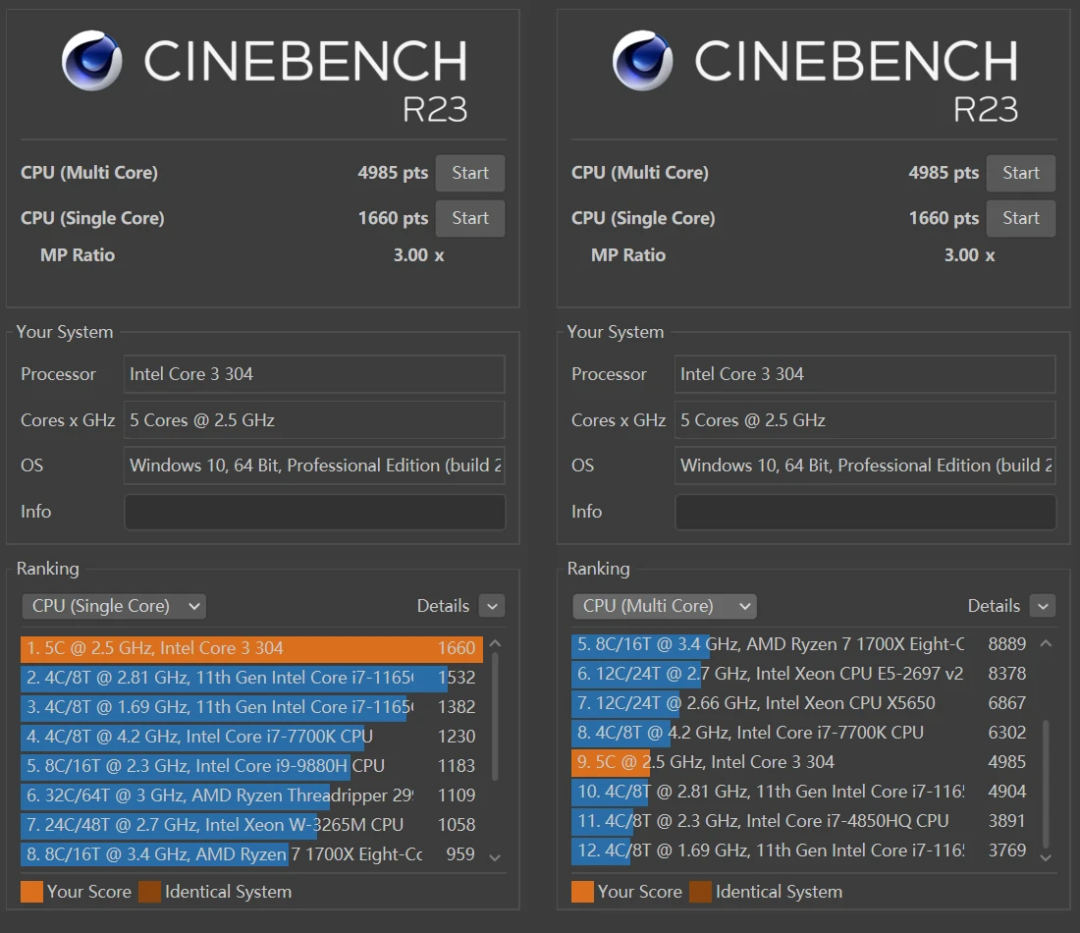The image size is (1080, 933).
Task: Select multi core row 12. 4C/8T @ 1.69 GHz scoring 3769
Action: [802, 850]
